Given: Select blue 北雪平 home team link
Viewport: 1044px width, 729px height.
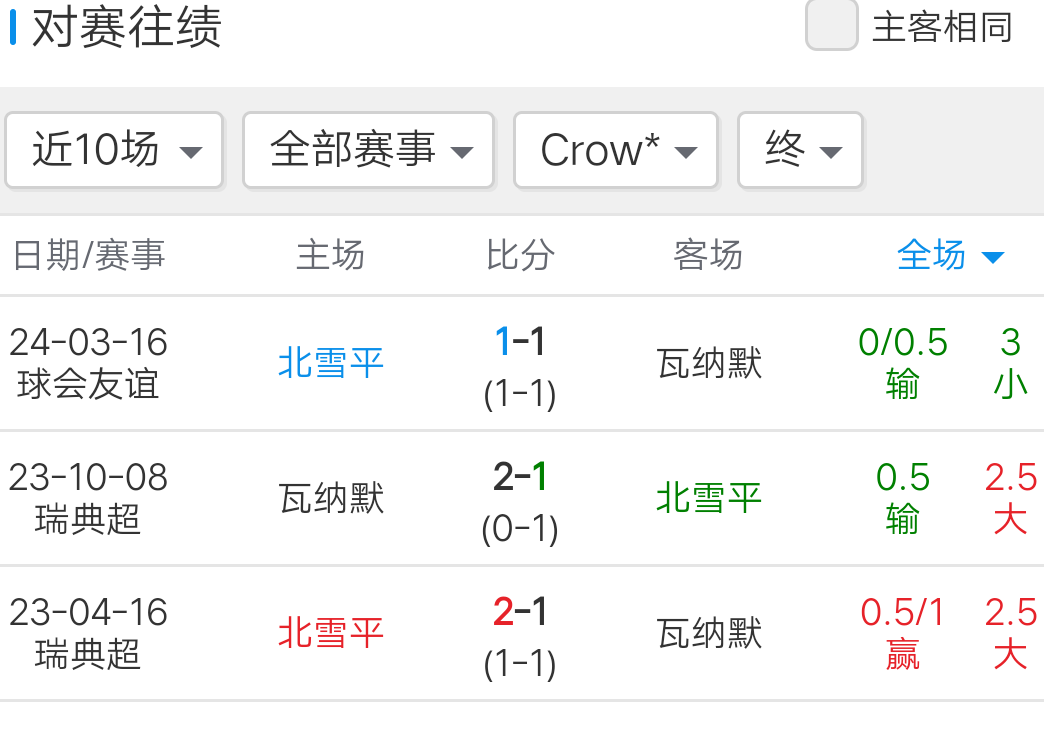Looking at the screenshot, I should [x=331, y=363].
